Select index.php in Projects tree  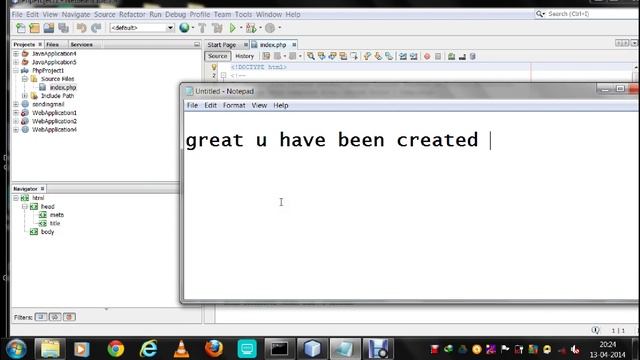[x=63, y=87]
